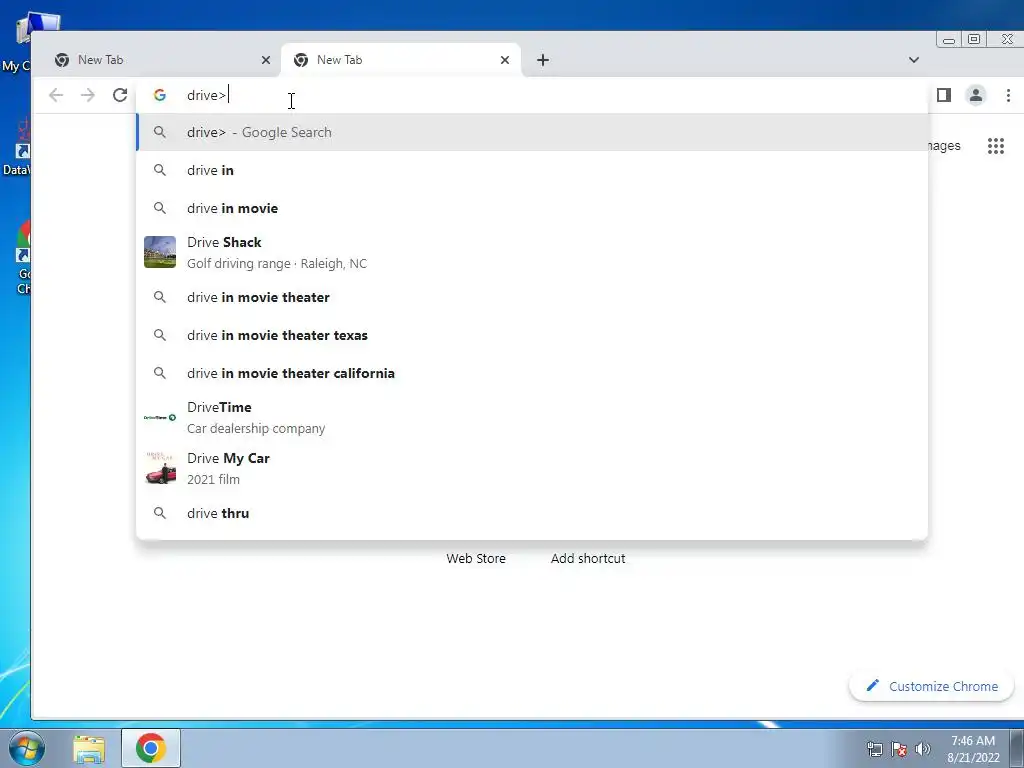1024x768 pixels.
Task: Click the DriveTime logo thumbnail
Action: point(160,417)
